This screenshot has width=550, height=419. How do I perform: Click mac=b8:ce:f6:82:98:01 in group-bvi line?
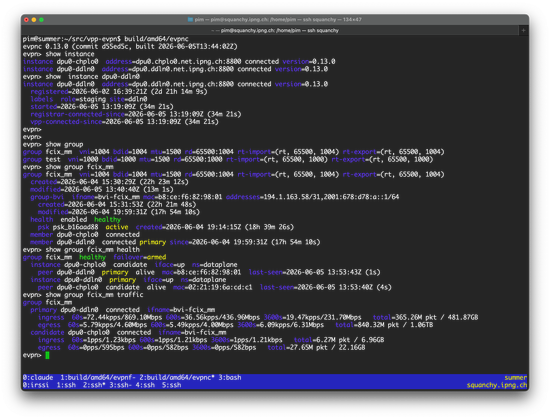183,197
